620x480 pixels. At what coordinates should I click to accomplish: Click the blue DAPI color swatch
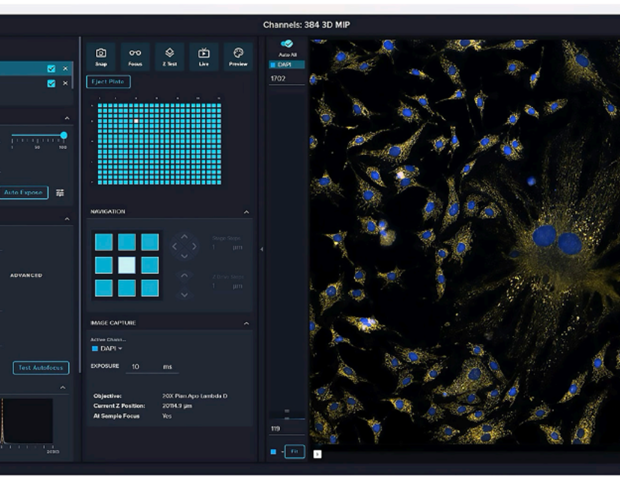[x=95, y=348]
